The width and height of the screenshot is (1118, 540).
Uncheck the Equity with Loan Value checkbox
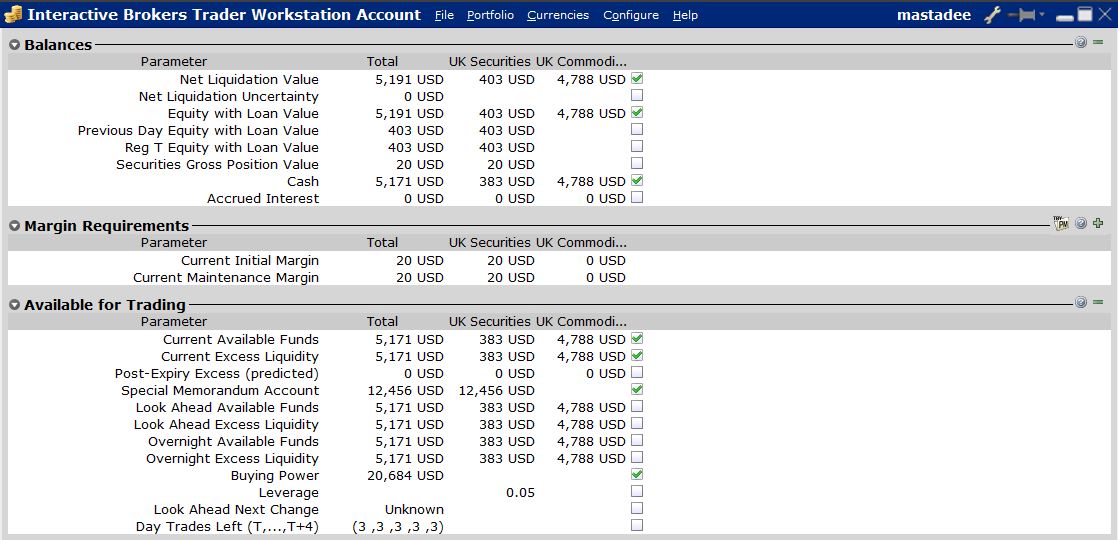[637, 112]
